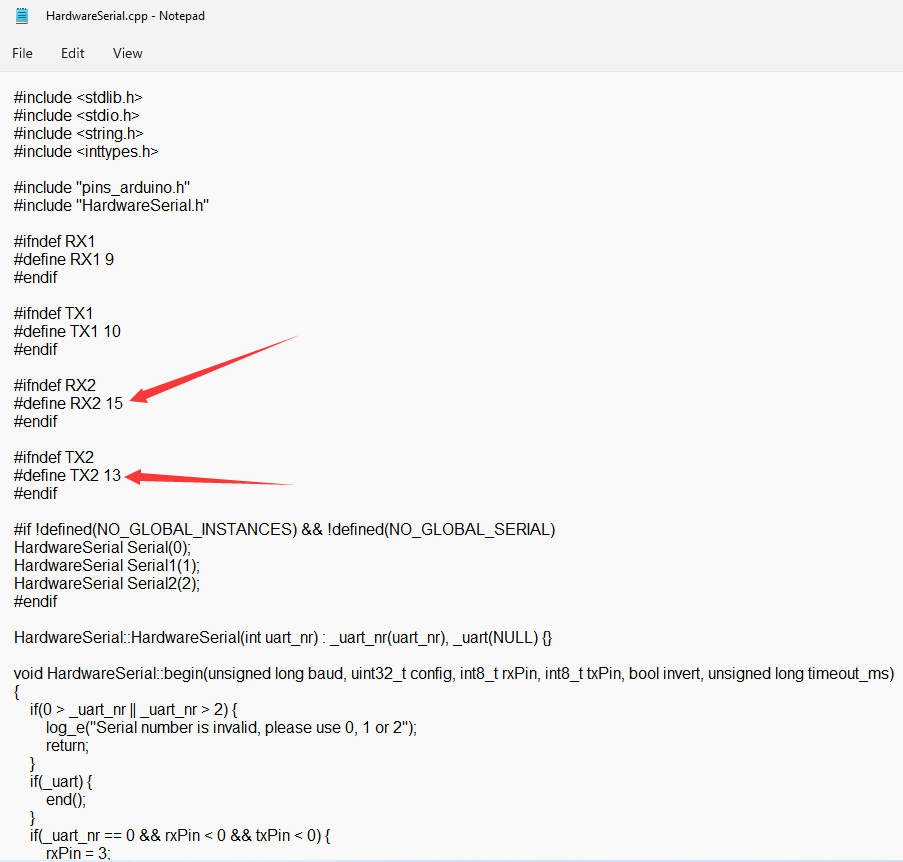Click the #include <inttypes.h> line
903x862 pixels.
point(86,152)
